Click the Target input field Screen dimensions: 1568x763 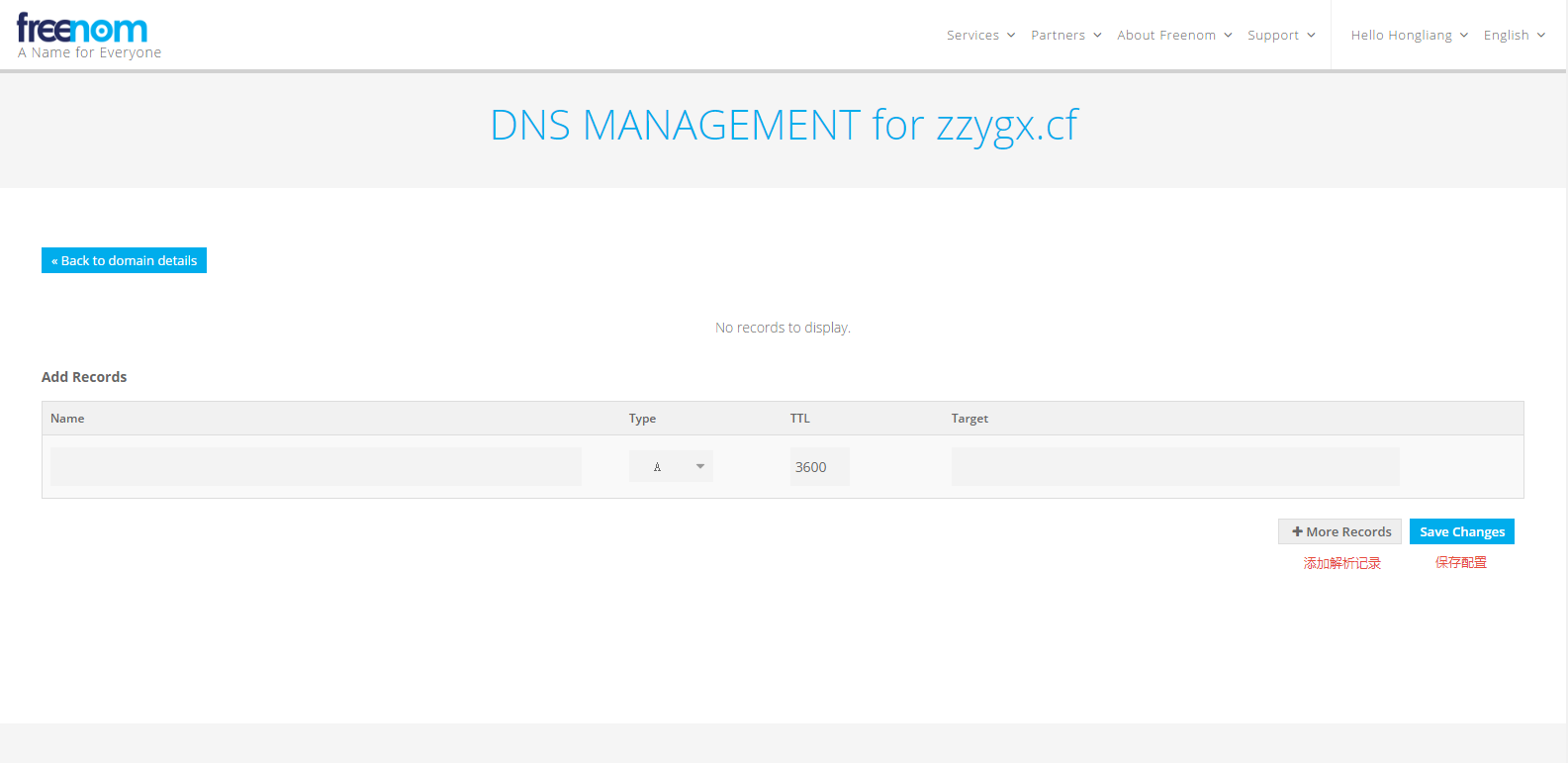tap(1175, 466)
